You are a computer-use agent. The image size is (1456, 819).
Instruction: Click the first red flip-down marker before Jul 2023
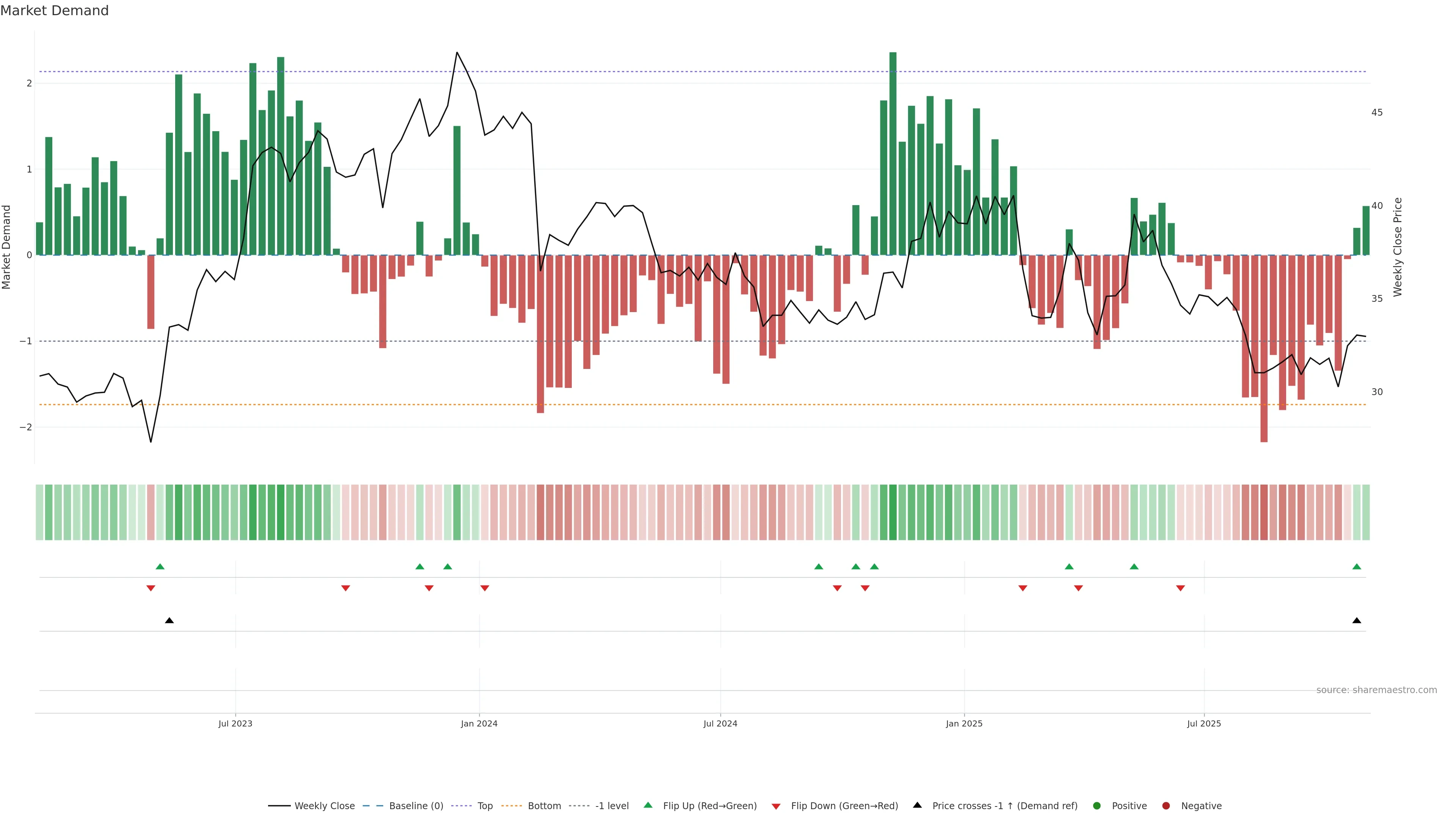[x=151, y=588]
